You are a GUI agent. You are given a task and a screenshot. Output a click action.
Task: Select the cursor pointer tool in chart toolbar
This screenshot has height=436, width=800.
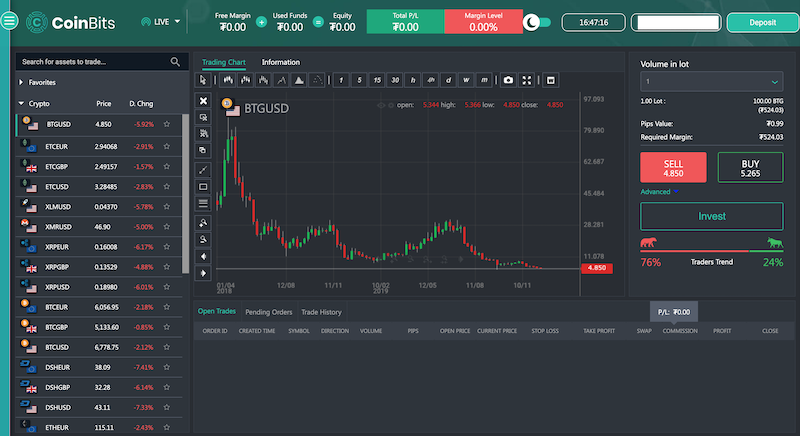203,80
